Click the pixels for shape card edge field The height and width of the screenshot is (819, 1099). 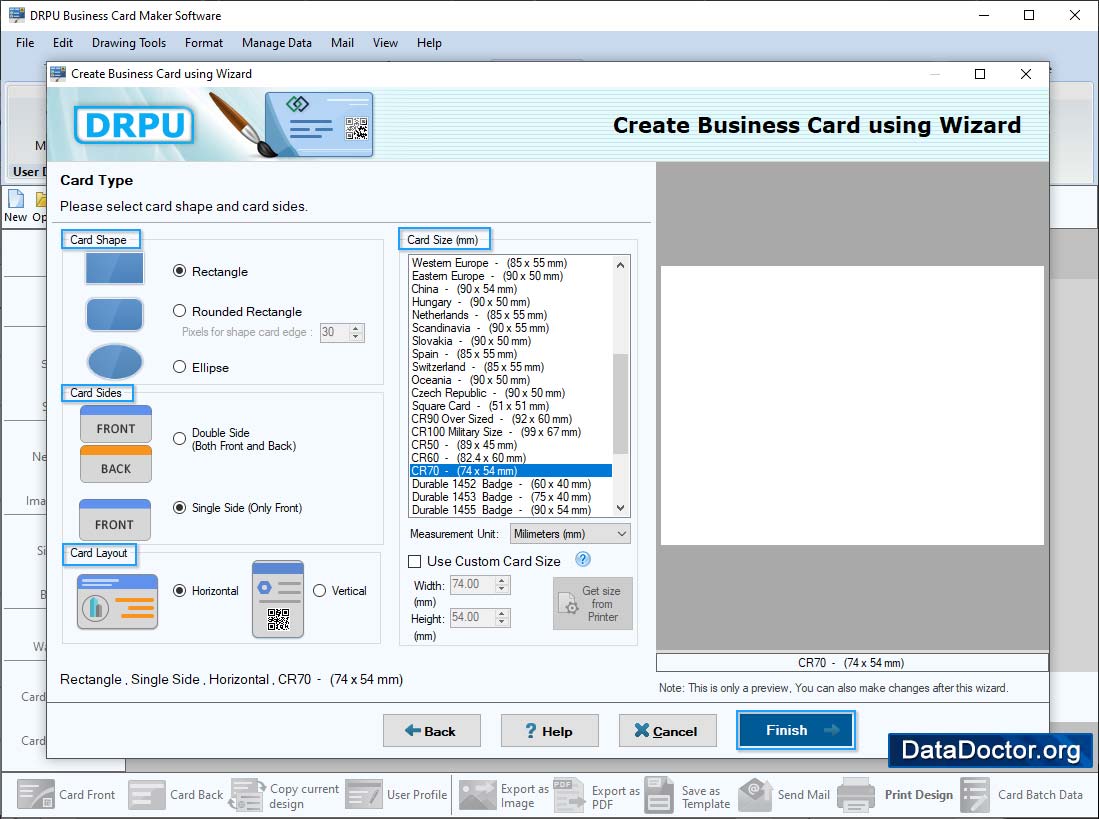334,332
